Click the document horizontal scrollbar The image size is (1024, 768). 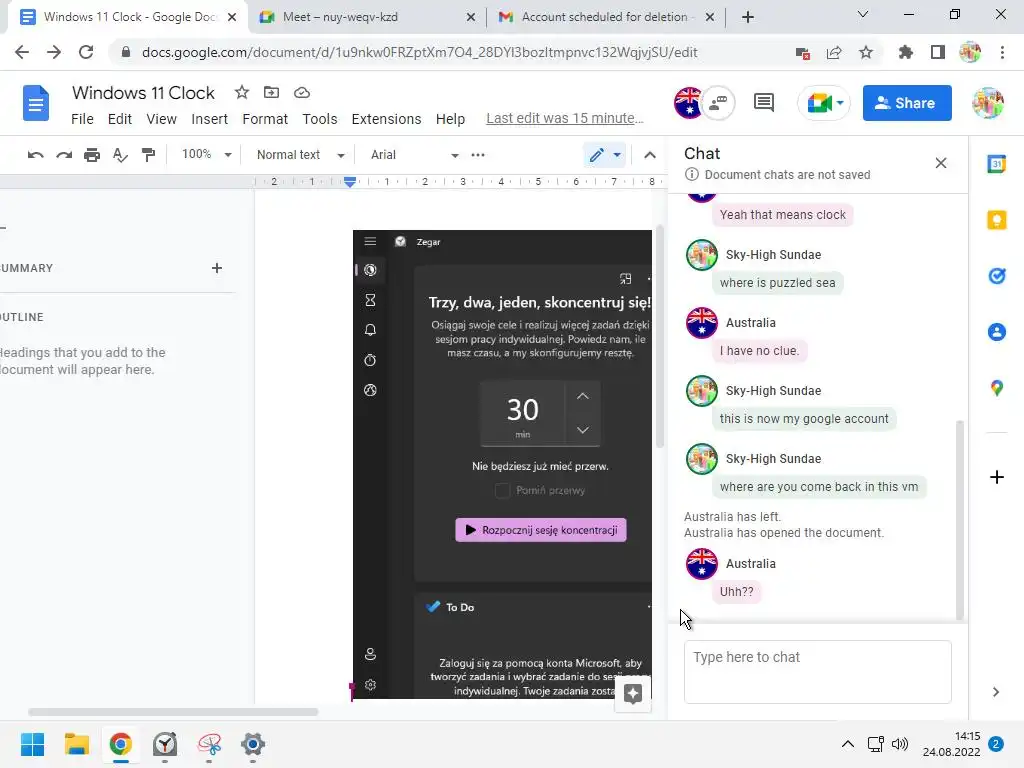pyautogui.click(x=172, y=712)
